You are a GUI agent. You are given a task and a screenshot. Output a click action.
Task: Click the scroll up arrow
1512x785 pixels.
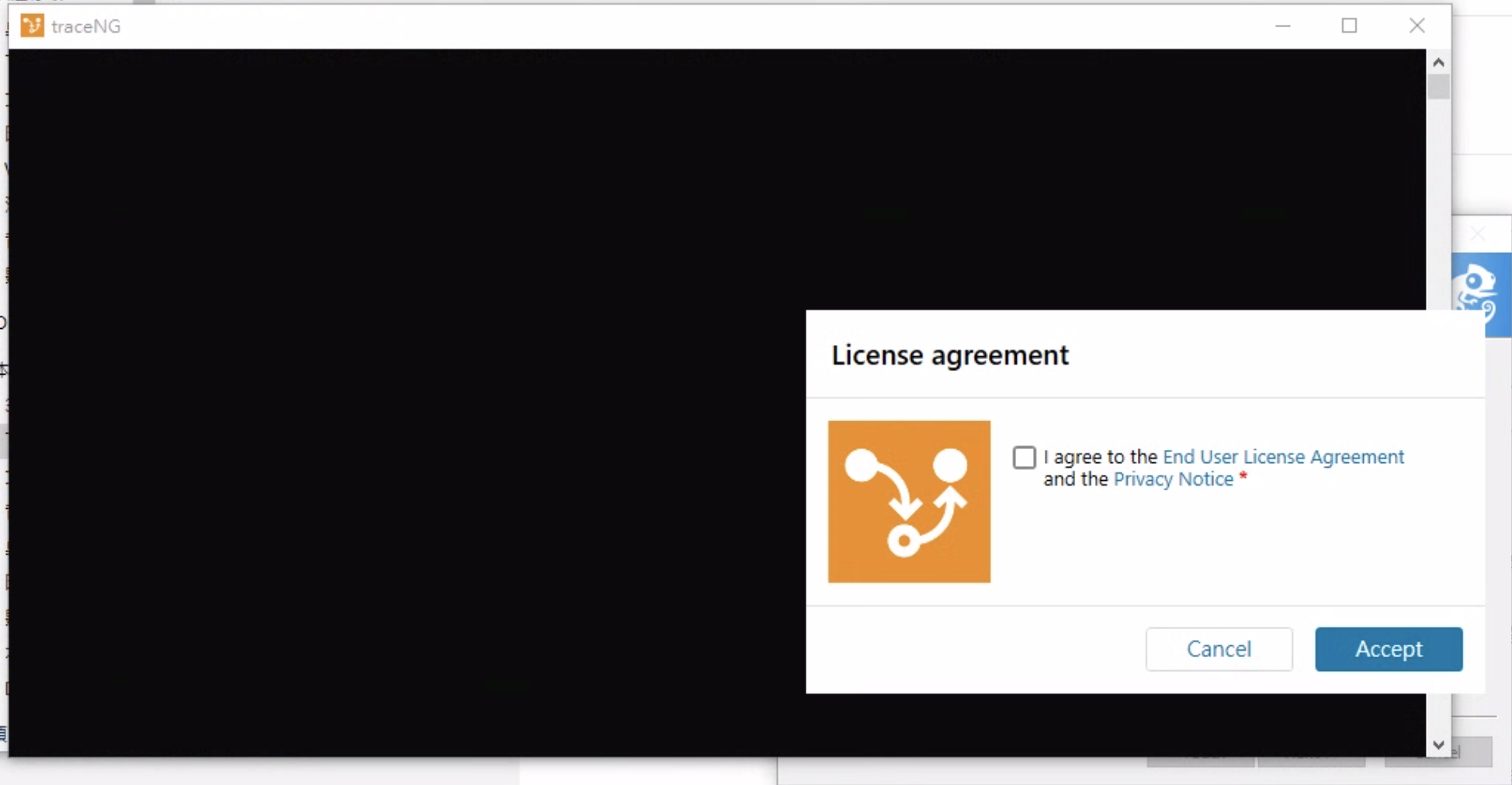pos(1438,62)
